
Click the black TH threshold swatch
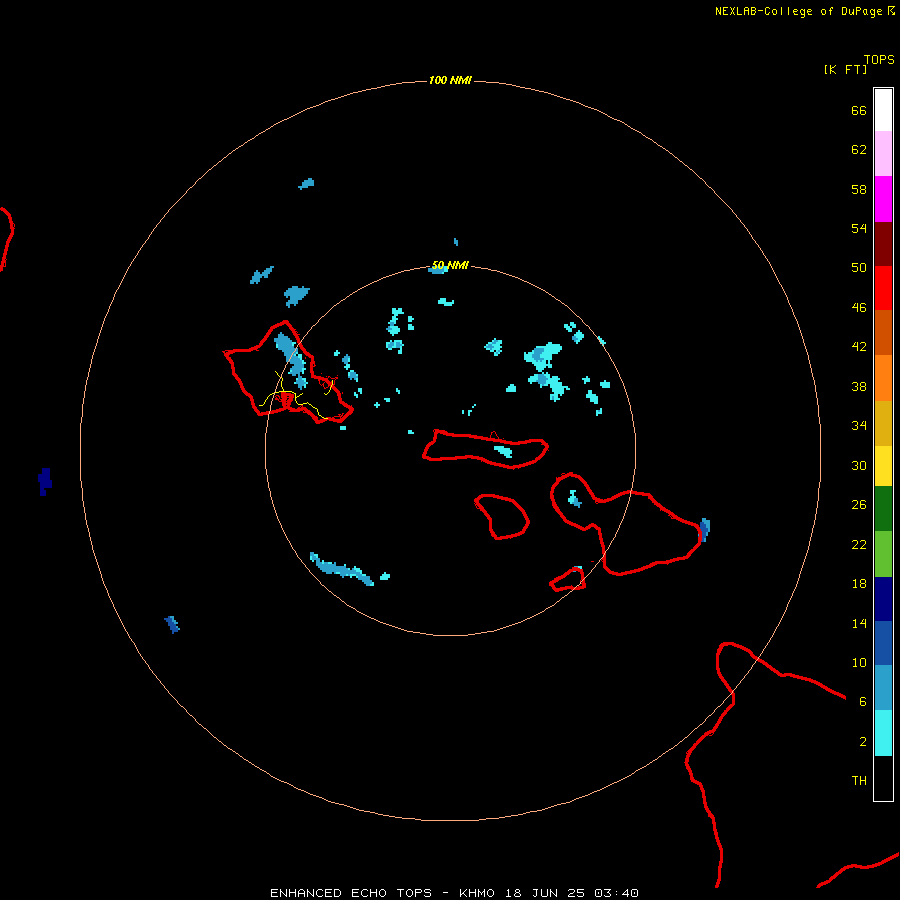coord(883,778)
